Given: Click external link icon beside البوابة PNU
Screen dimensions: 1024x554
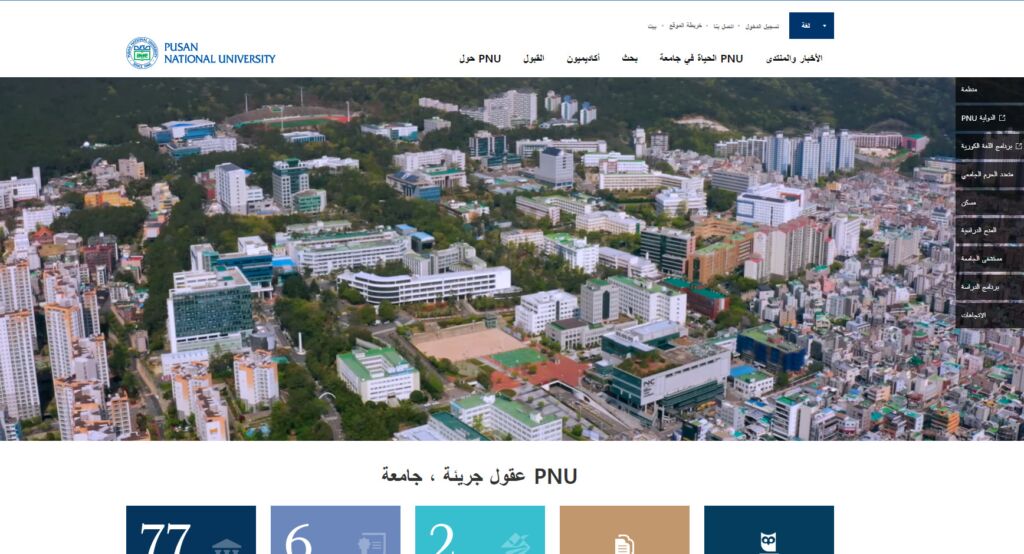Looking at the screenshot, I should point(1002,118).
